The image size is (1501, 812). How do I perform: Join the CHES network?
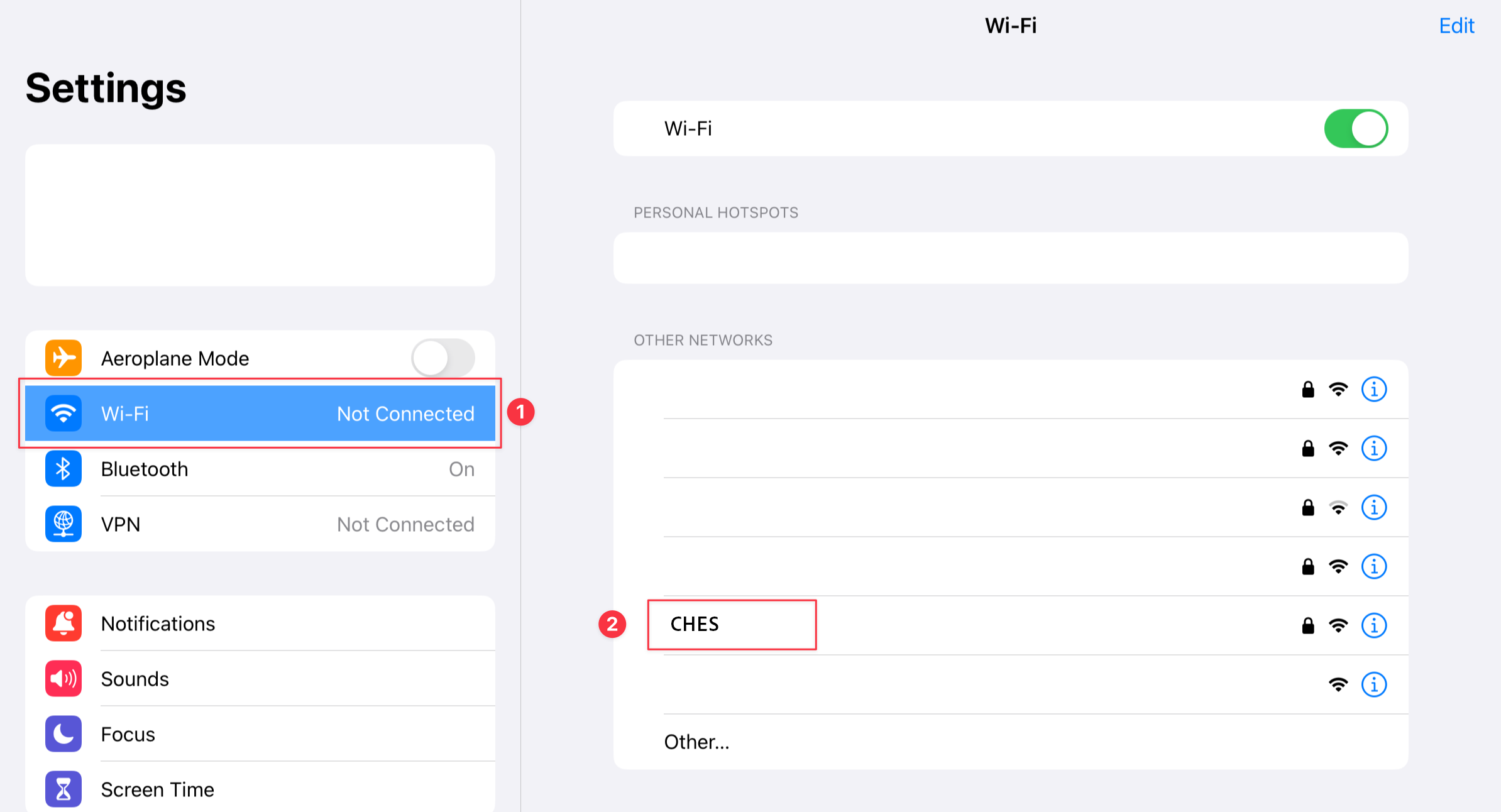pos(695,624)
